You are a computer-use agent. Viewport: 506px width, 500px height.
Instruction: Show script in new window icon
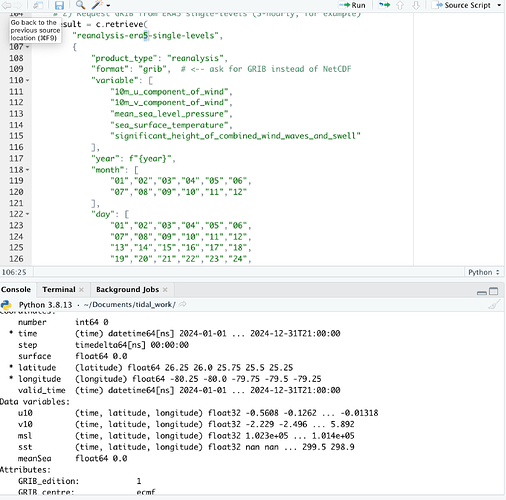38,5
